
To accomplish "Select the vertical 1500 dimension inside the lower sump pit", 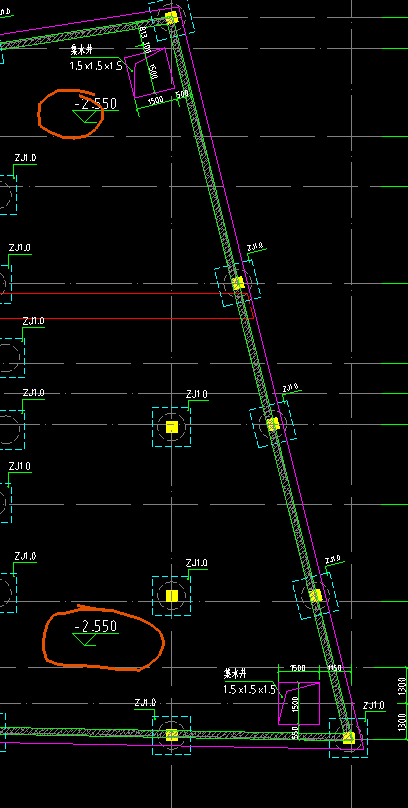I will [x=296, y=704].
